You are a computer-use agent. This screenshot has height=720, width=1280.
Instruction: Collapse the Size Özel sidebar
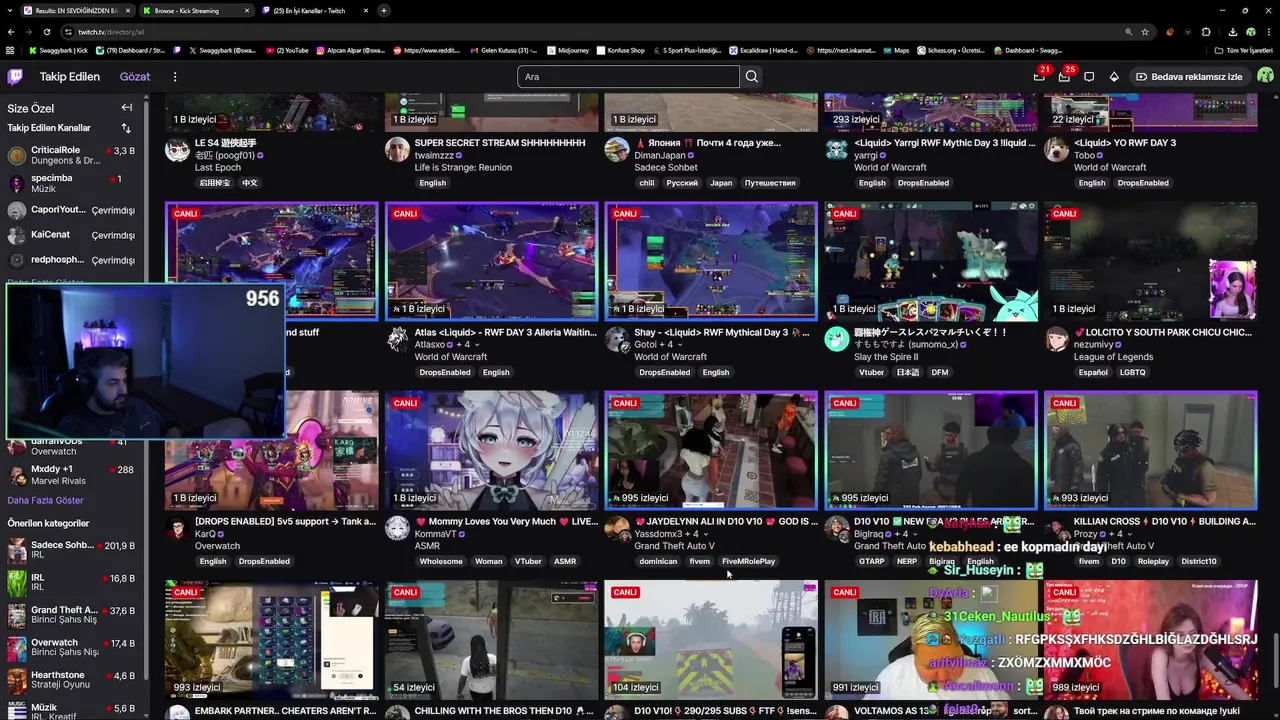point(127,108)
